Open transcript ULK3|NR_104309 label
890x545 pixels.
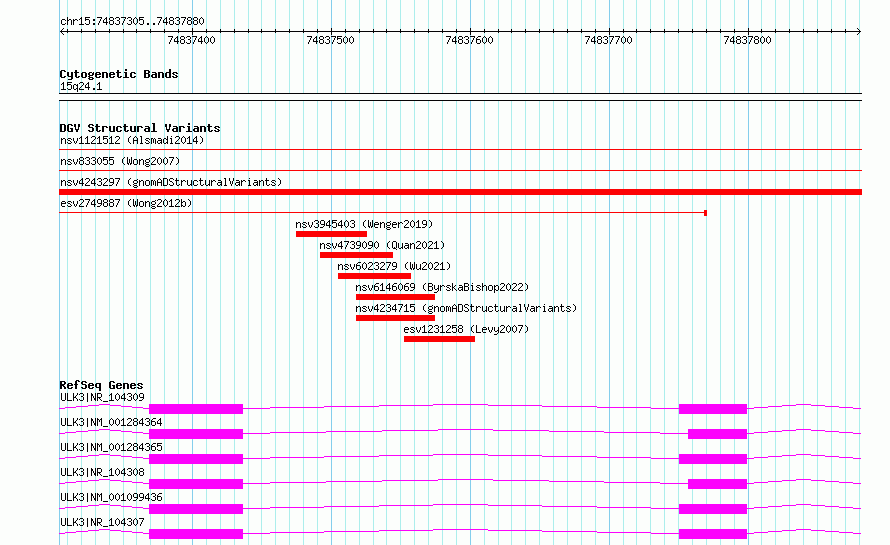pos(102,397)
